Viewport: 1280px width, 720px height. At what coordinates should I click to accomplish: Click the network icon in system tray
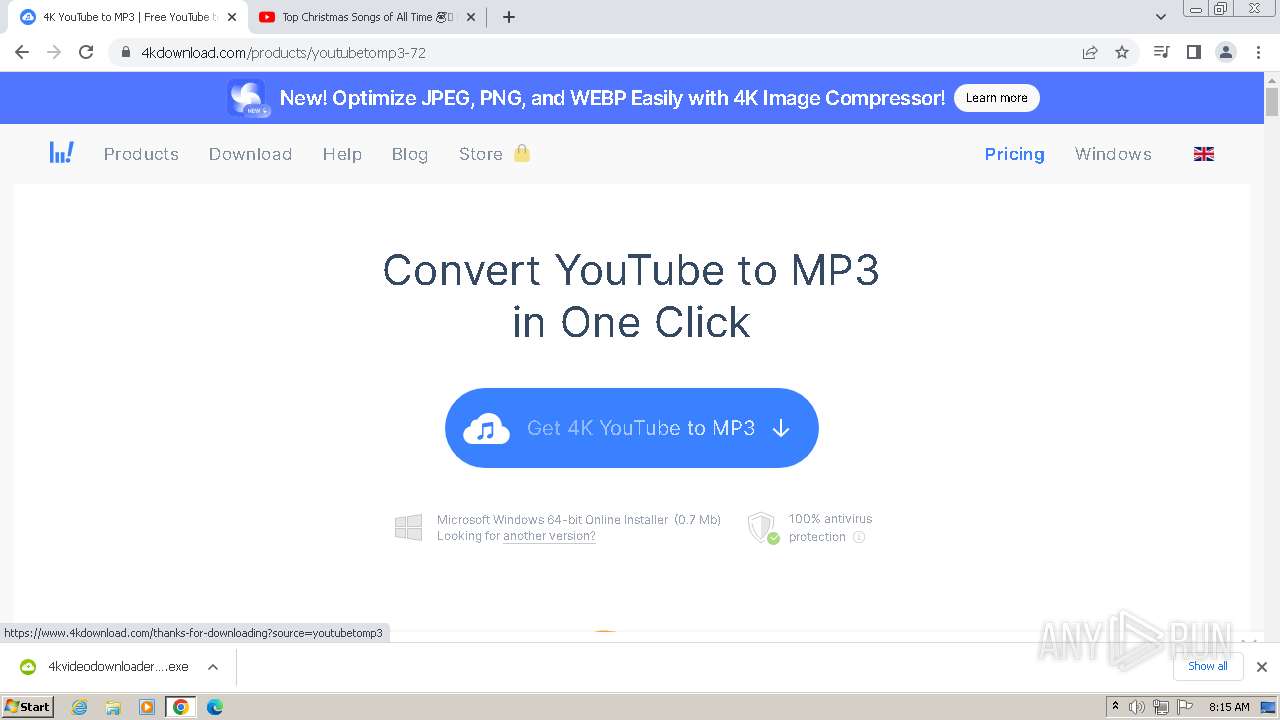click(x=1160, y=707)
